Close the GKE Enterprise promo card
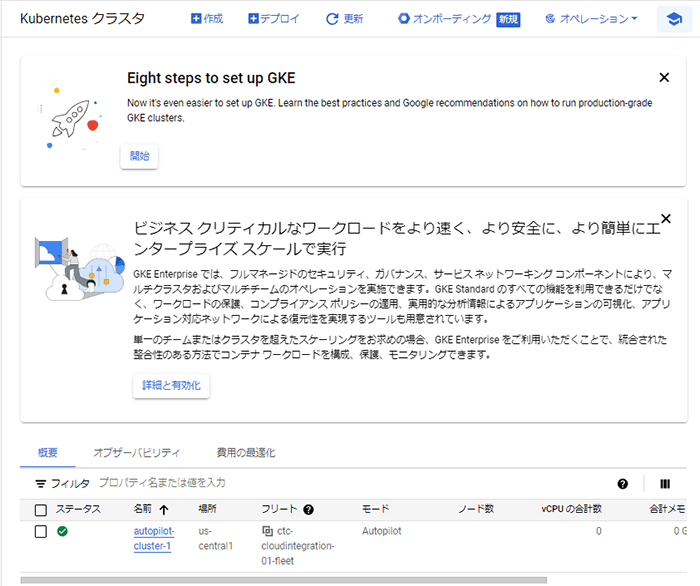The width and height of the screenshot is (700, 586). point(666,218)
